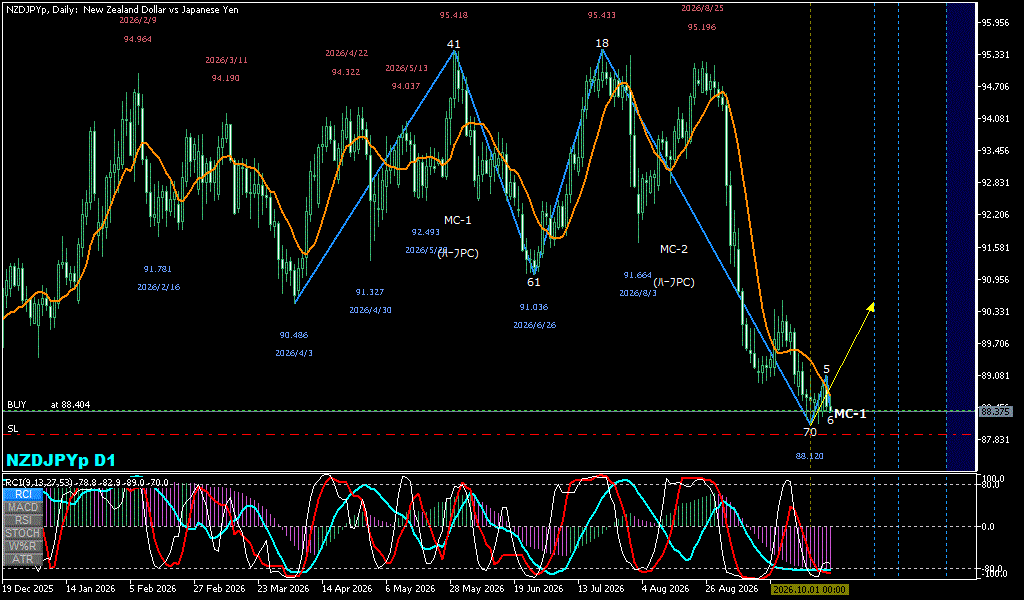This screenshot has width=1024, height=600.
Task: Select the cyan NZDJPYp D1 label
Action: (x=61, y=460)
